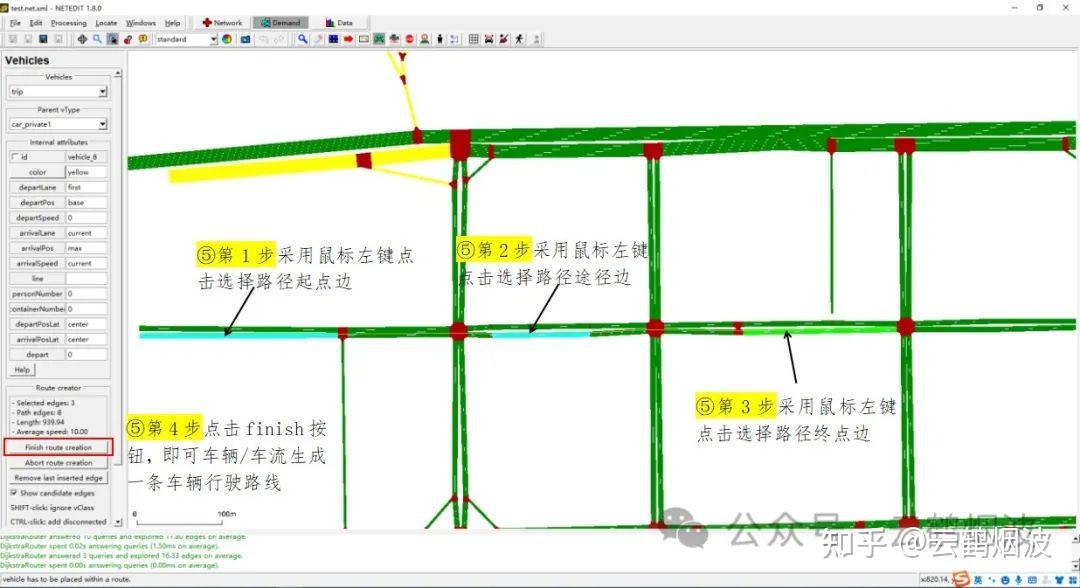Click the Abort route creation button
Viewport: 1080px width, 588px height.
[x=60, y=461]
